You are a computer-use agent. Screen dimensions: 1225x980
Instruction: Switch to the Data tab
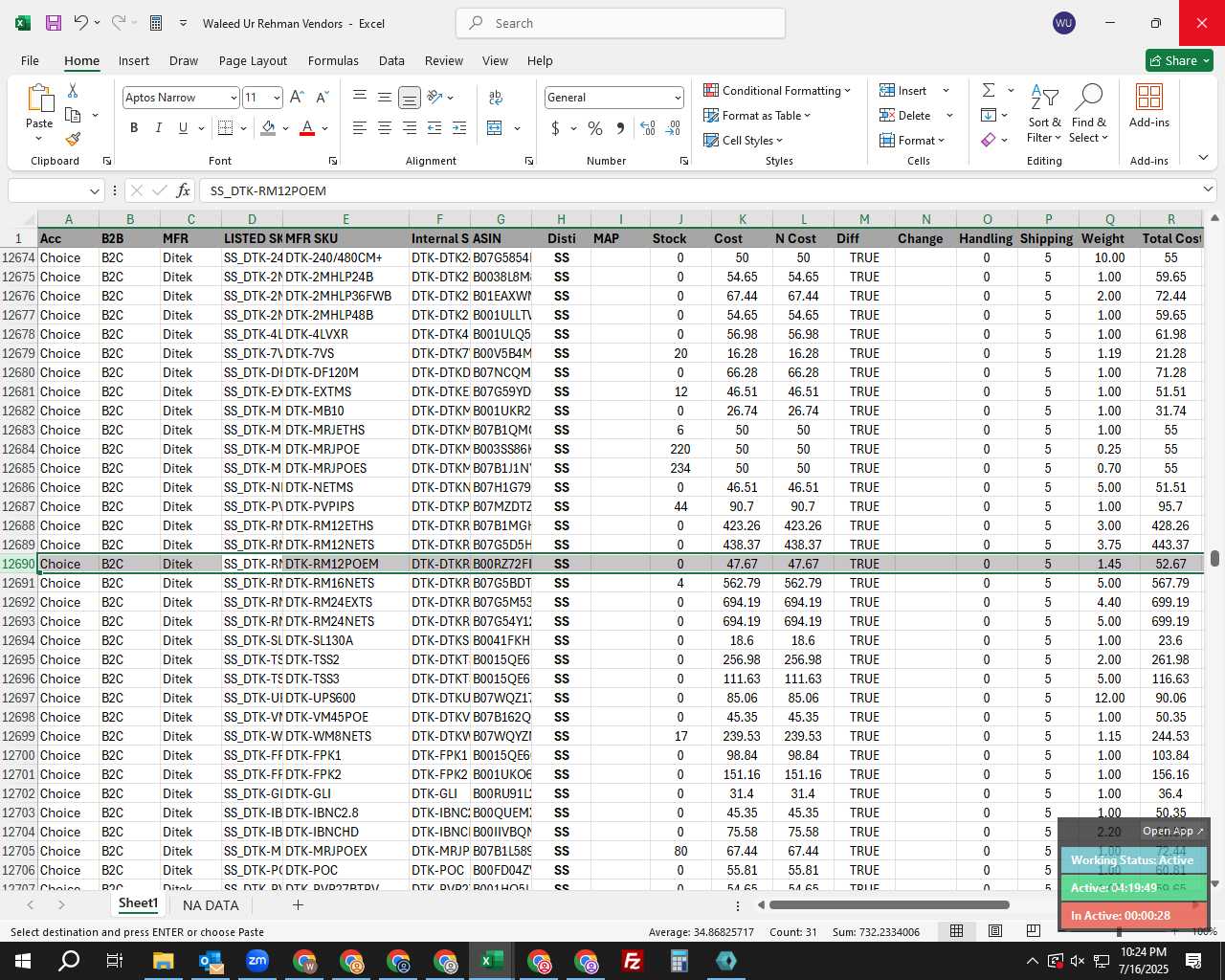[x=391, y=60]
